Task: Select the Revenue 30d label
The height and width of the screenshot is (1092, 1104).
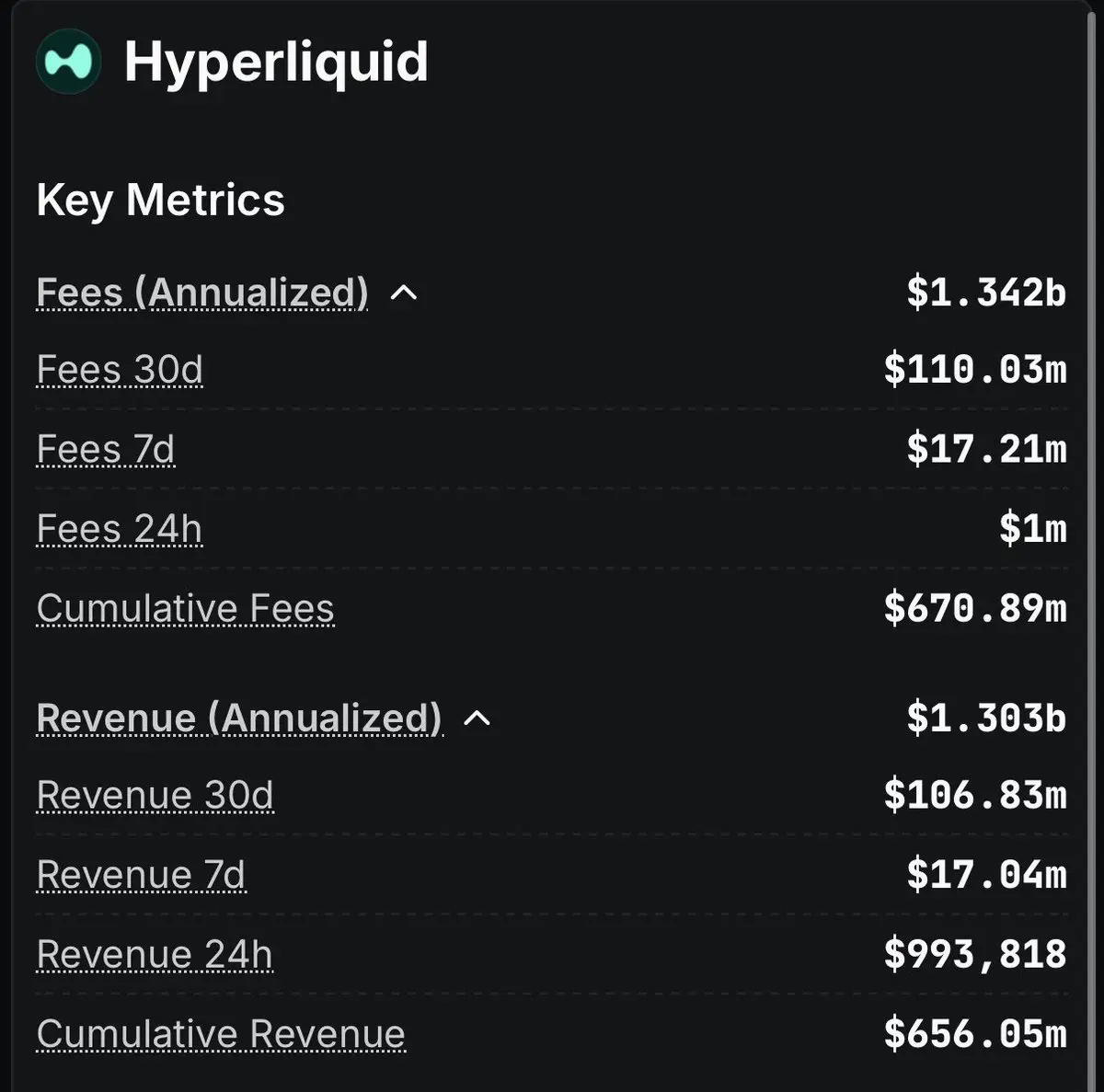Action: [x=155, y=796]
